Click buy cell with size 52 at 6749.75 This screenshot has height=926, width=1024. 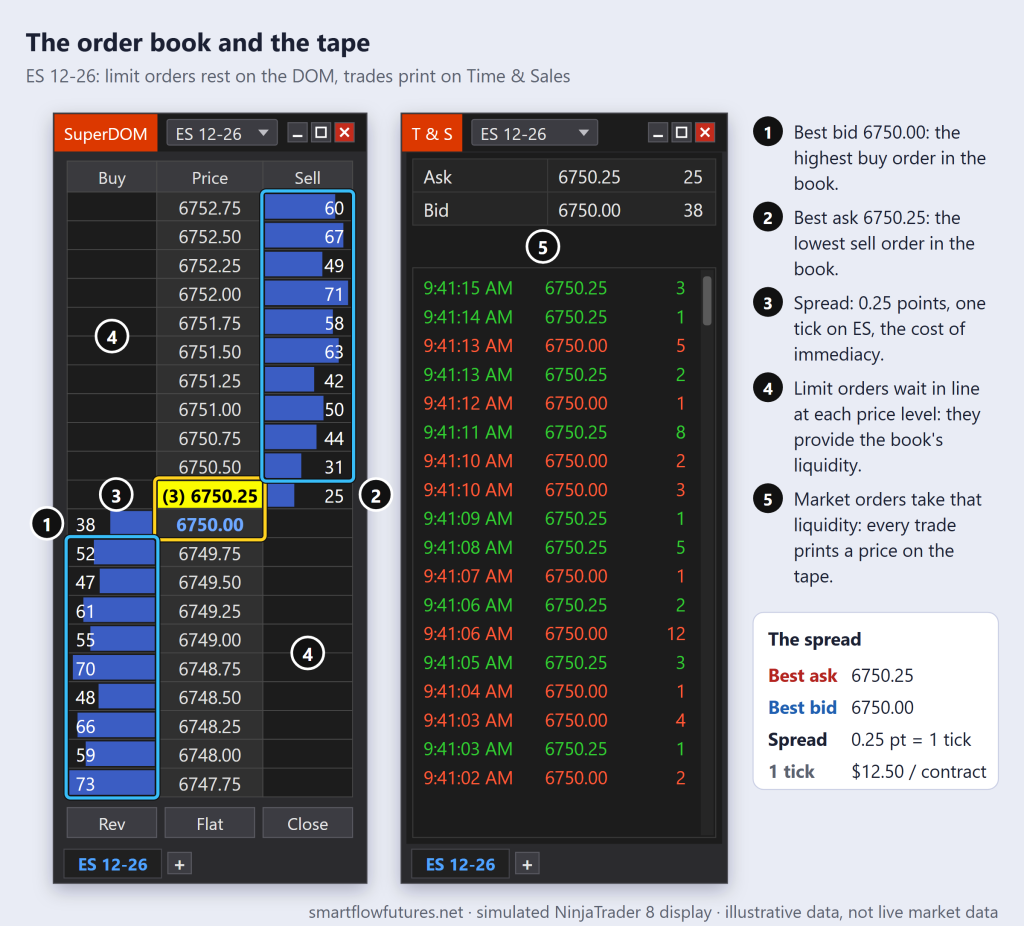[112, 553]
